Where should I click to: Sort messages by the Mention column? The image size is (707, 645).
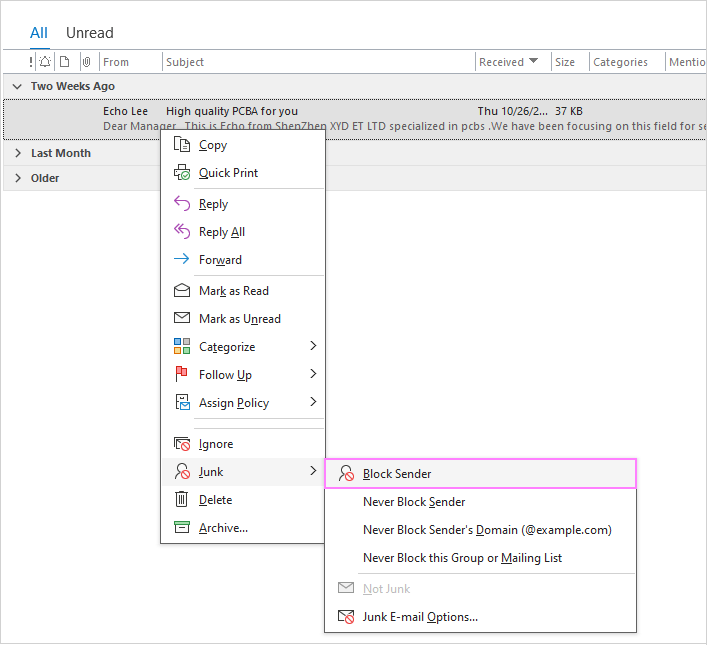[x=687, y=62]
